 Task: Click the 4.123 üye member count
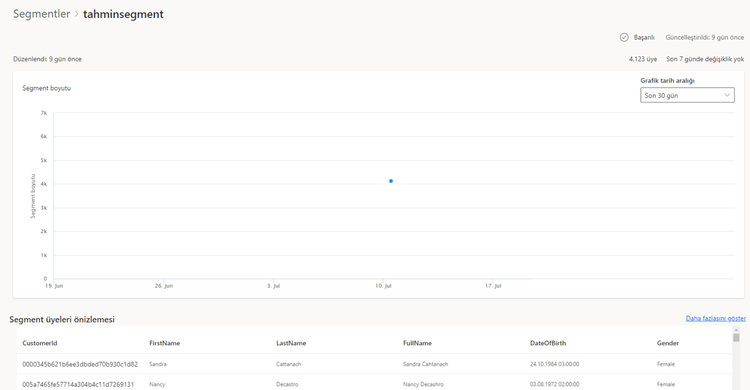[643, 59]
